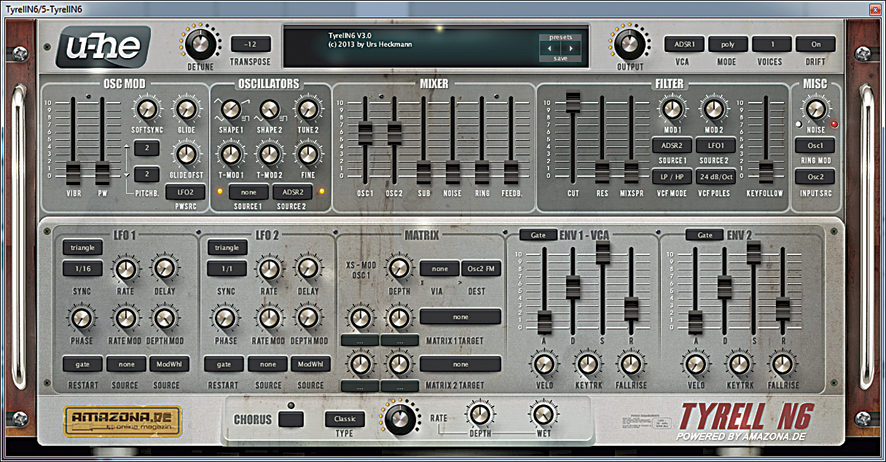Toggle the white noise color LED
The image size is (886, 462).
coord(798,124)
